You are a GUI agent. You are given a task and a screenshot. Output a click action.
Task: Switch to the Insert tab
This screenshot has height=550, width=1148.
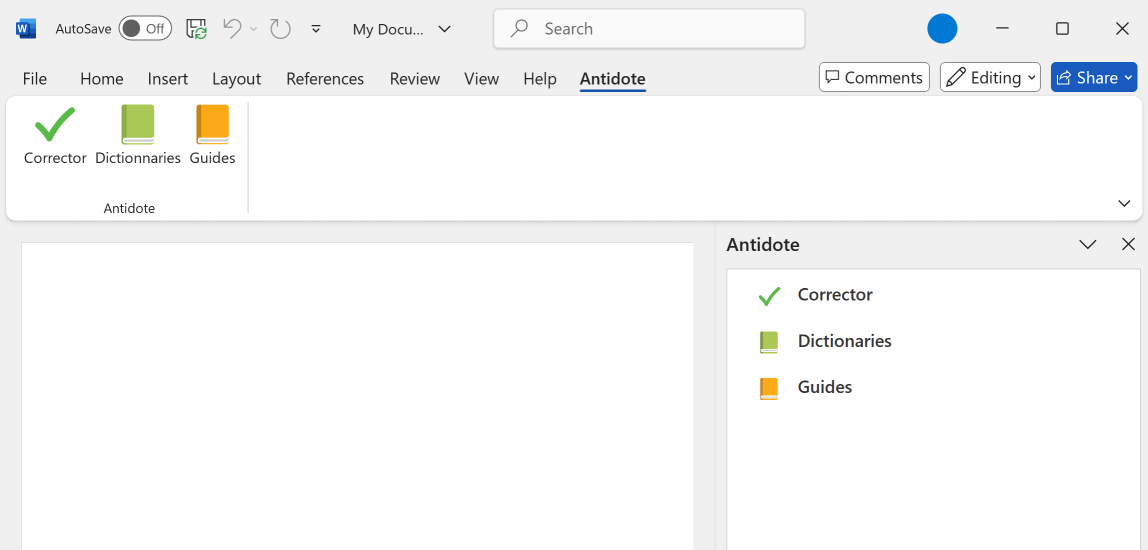click(168, 78)
